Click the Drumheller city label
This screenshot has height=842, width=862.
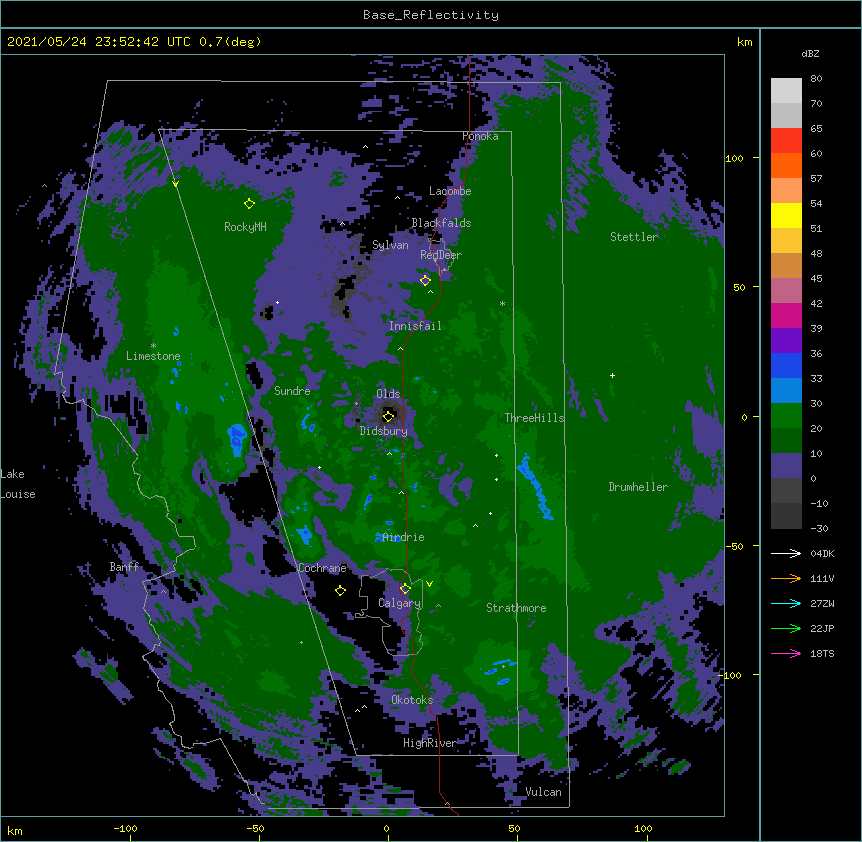[x=638, y=487]
